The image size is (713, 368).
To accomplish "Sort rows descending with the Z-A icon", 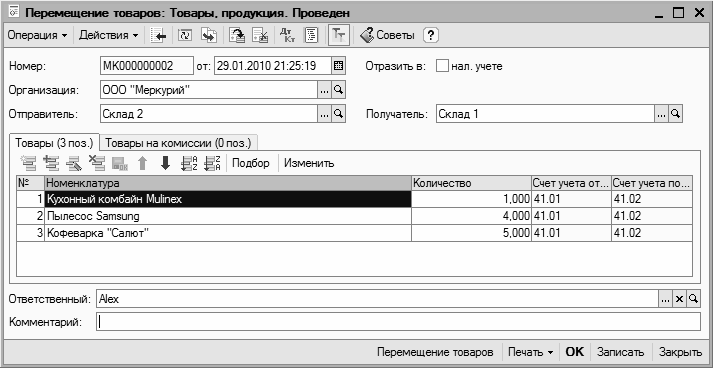I will (x=212, y=163).
